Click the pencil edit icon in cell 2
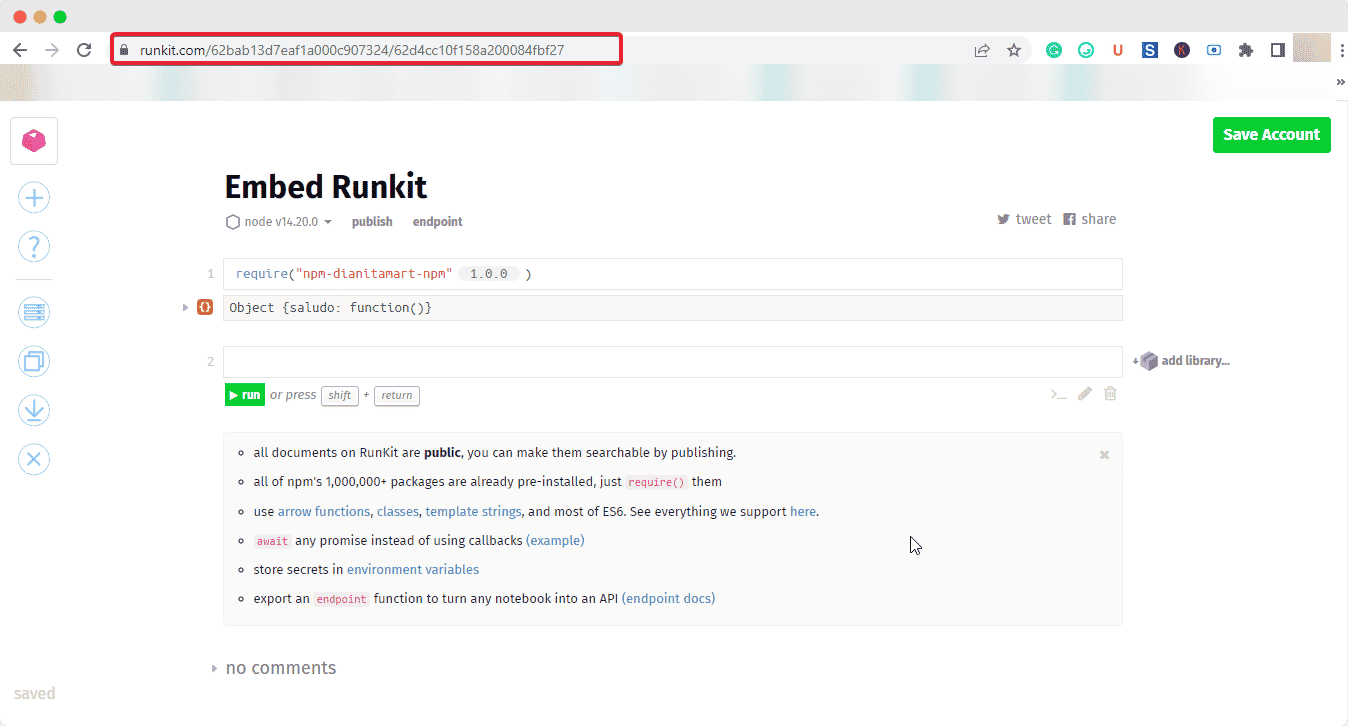The height and width of the screenshot is (726, 1348). 1085,394
